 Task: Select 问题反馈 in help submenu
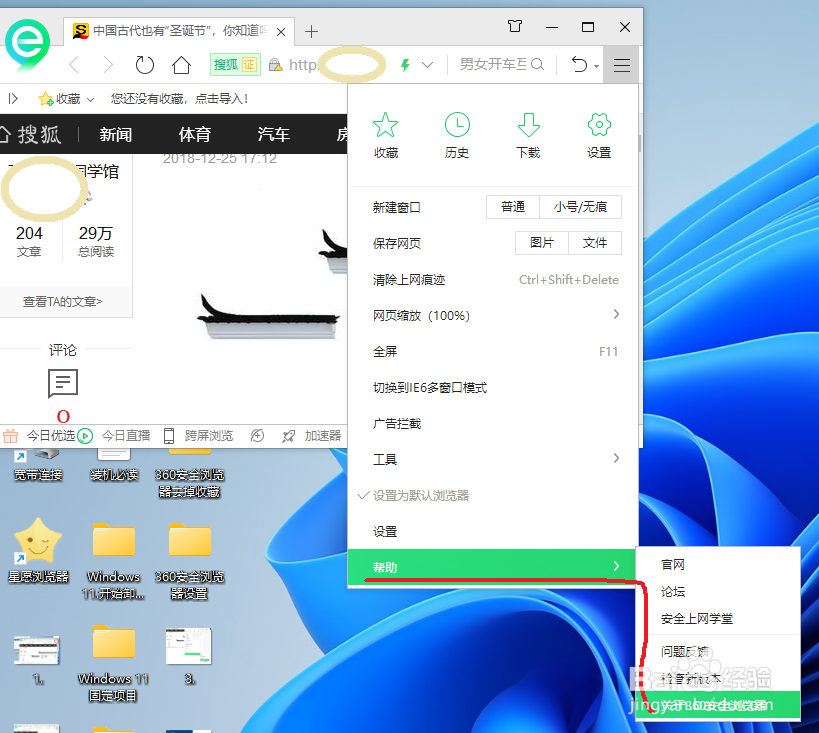[718, 651]
